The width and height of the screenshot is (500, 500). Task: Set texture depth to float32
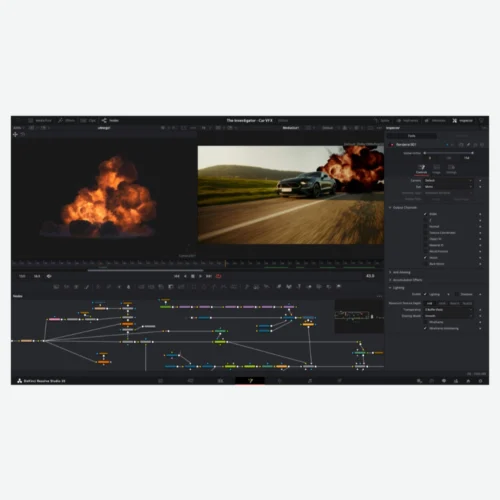point(467,303)
